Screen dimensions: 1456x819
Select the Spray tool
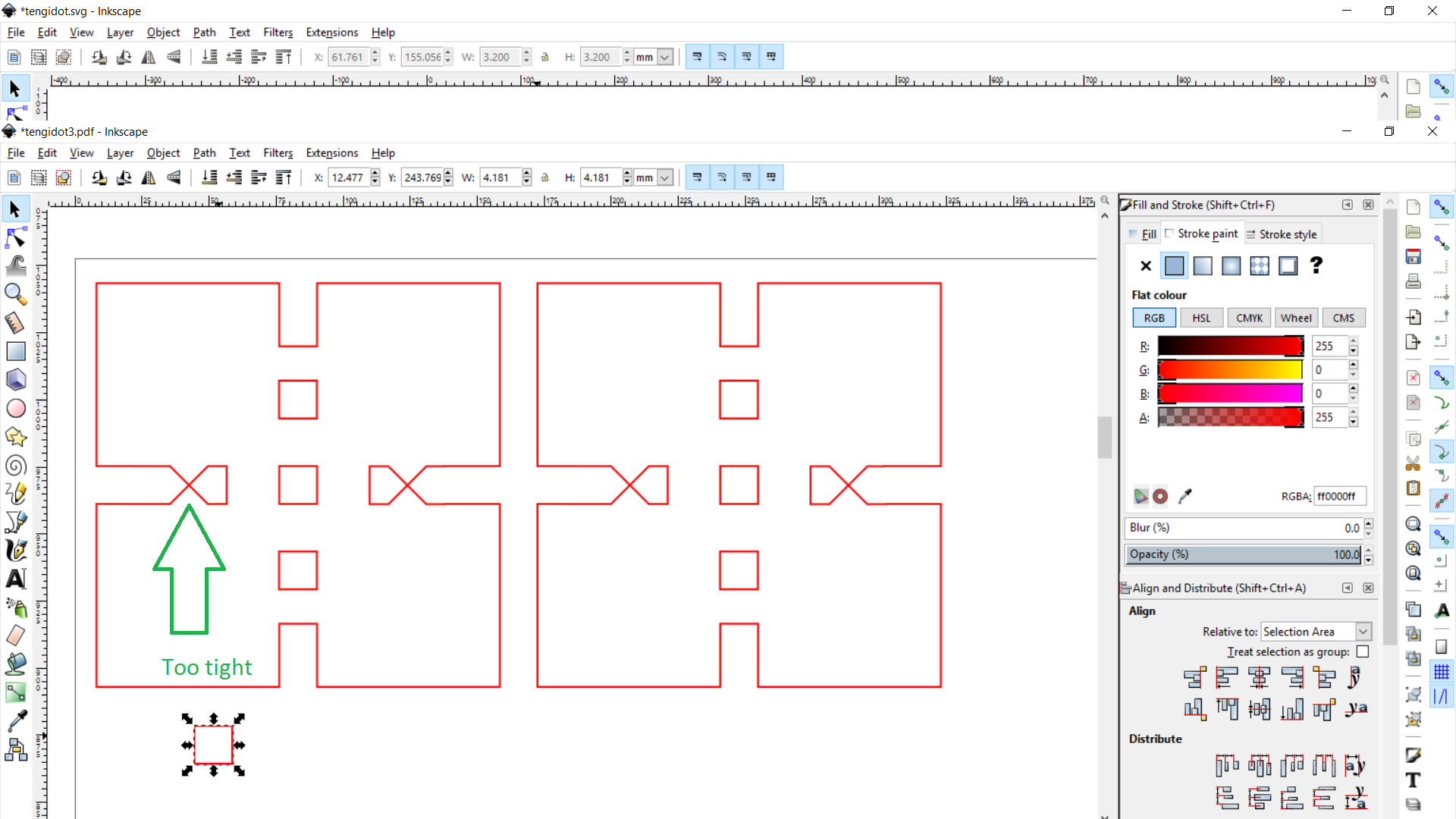pyautogui.click(x=15, y=607)
